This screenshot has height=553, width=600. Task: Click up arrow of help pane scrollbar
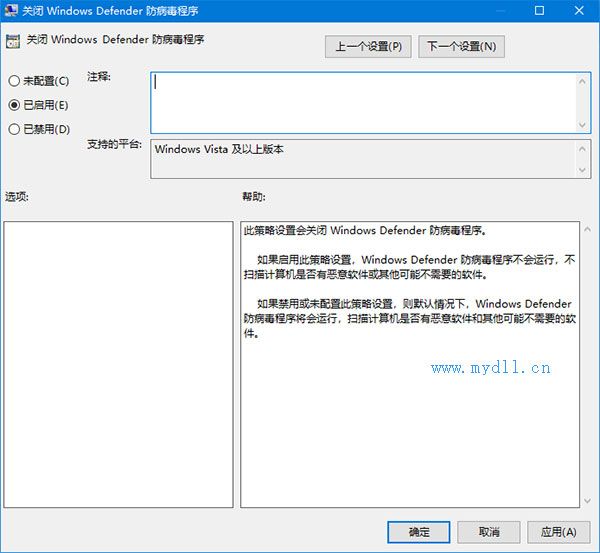pyautogui.click(x=587, y=229)
